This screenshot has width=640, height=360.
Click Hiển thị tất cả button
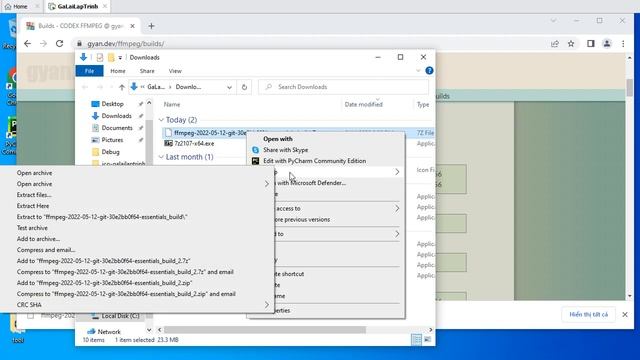click(x=589, y=315)
